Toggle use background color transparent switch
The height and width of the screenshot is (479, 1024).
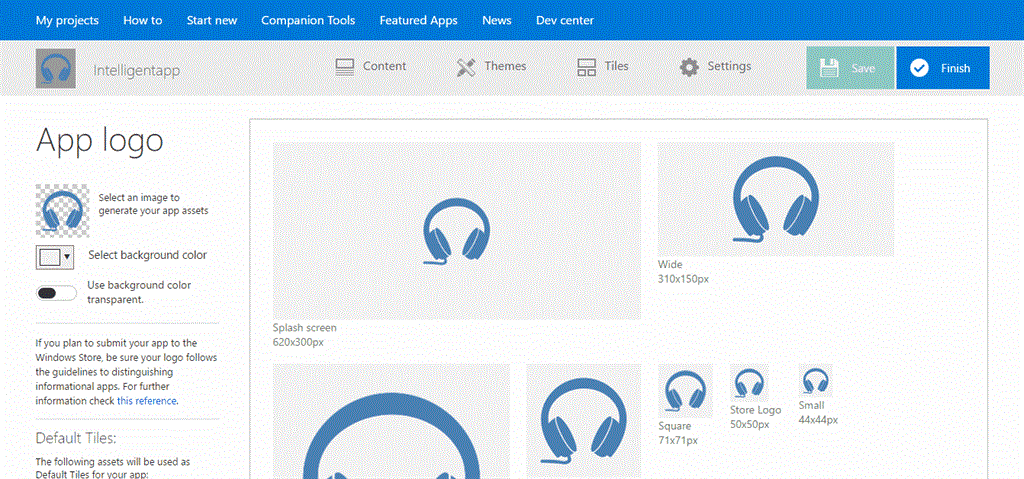(x=56, y=292)
